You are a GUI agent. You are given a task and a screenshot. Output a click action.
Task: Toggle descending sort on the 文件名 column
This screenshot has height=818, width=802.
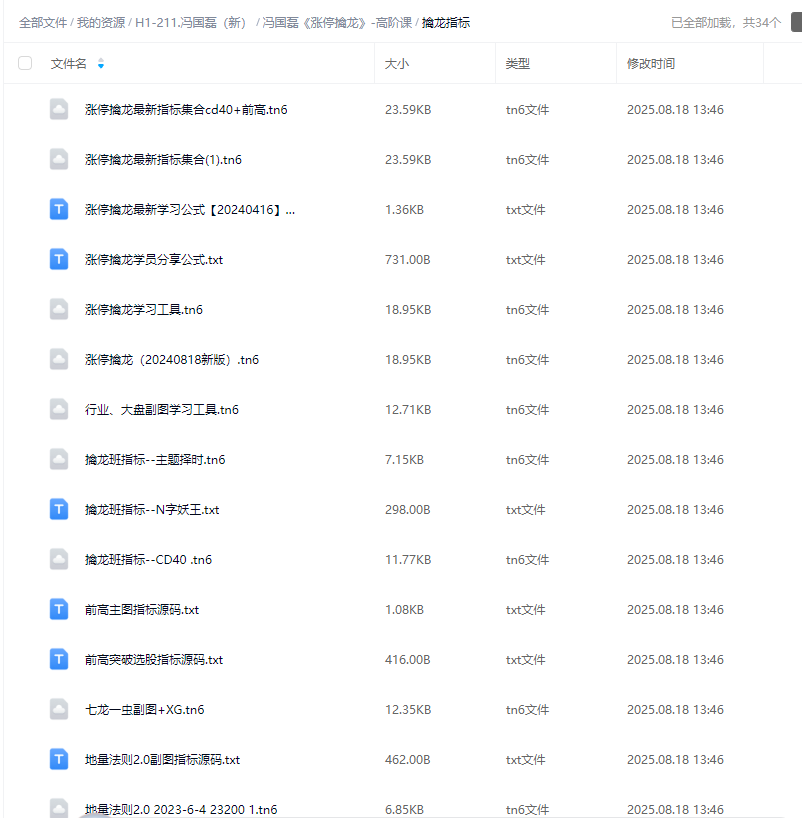(x=103, y=66)
